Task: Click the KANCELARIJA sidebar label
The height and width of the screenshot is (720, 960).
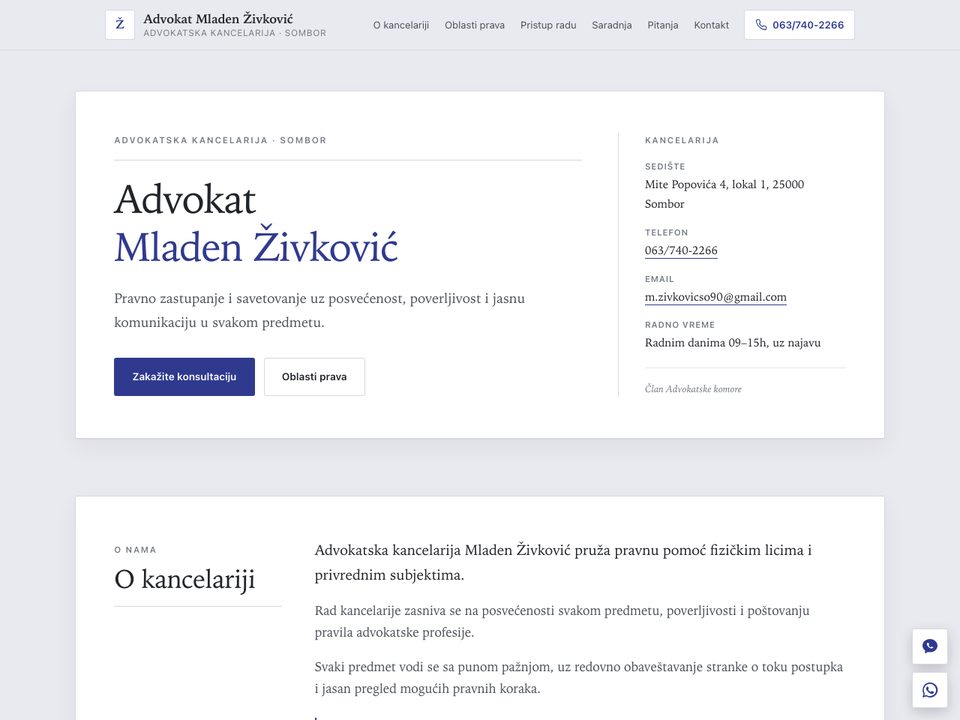Action: [681, 140]
